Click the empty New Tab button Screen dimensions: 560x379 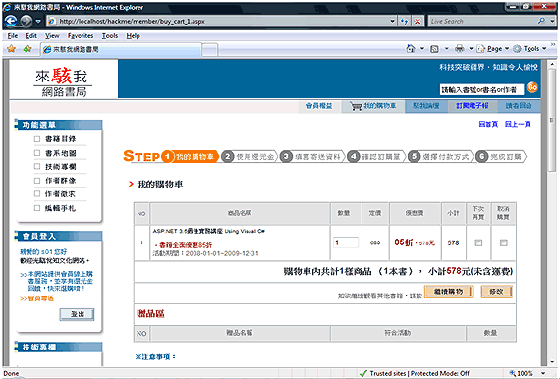(x=210, y=50)
